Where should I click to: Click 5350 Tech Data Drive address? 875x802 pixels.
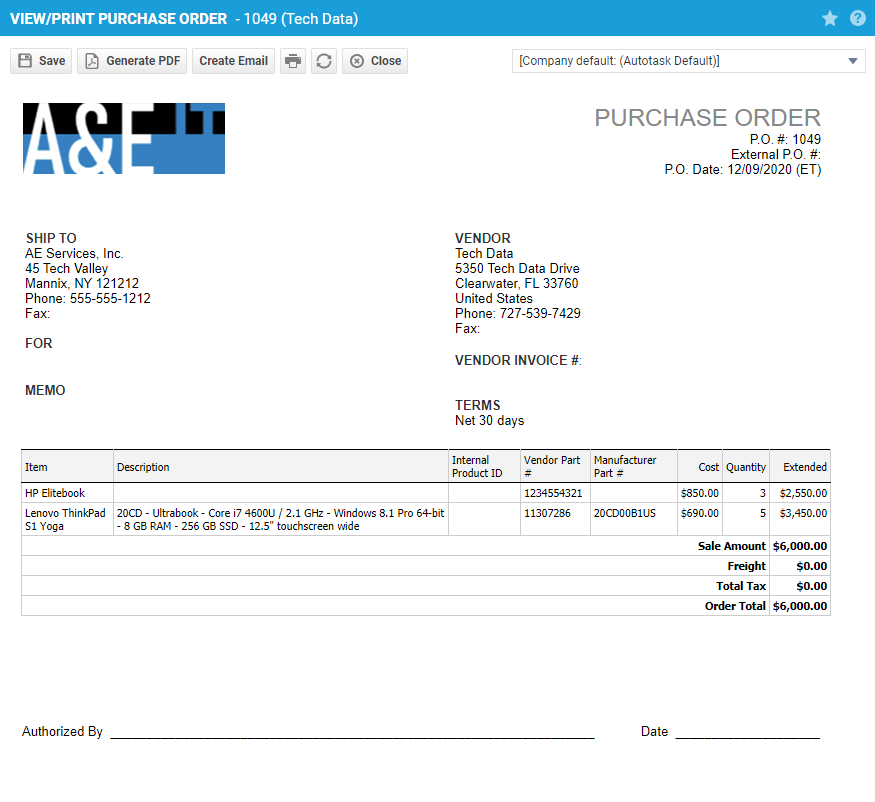click(517, 268)
